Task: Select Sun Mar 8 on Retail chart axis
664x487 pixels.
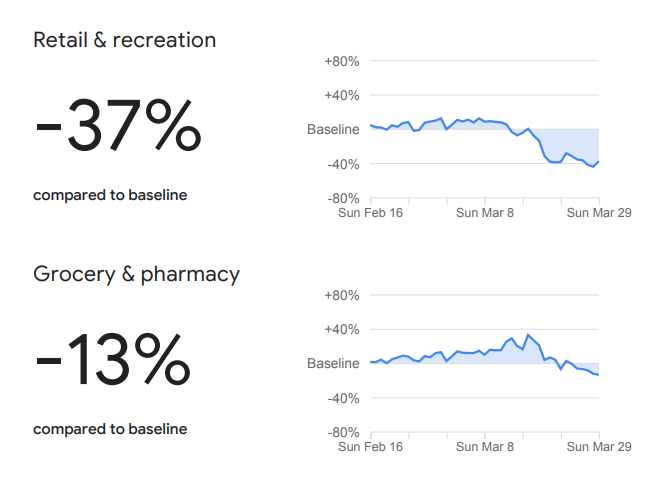Action: 485,213
